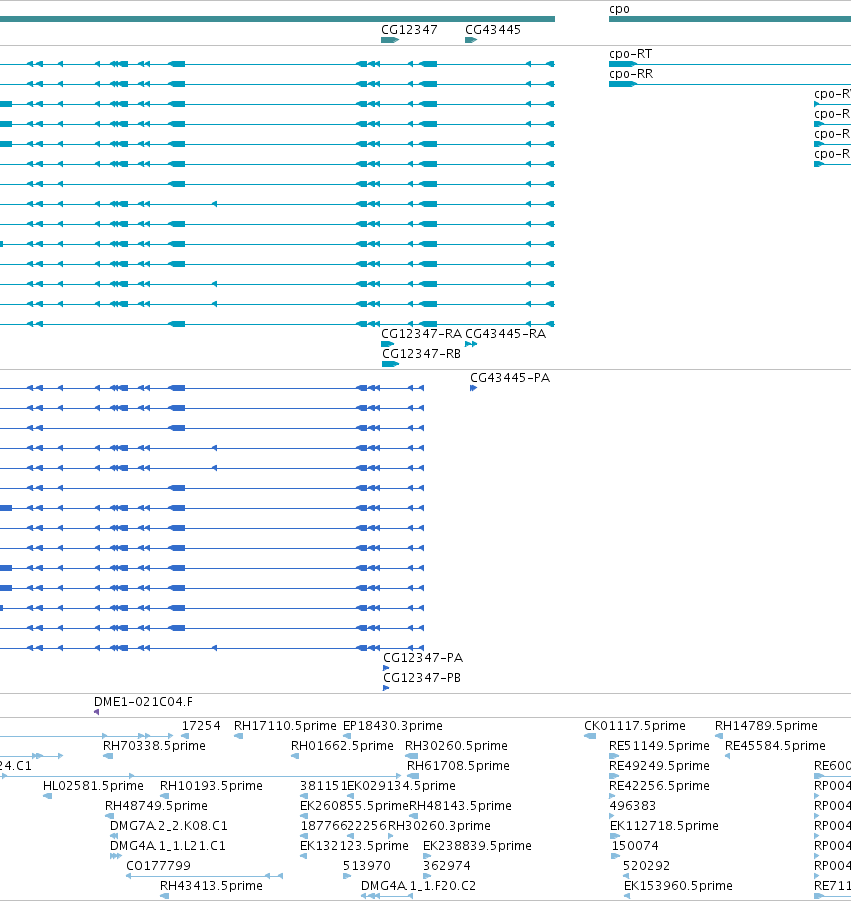This screenshot has height=901, width=851.
Task: Select the CG12347 gene label
Action: click(409, 30)
